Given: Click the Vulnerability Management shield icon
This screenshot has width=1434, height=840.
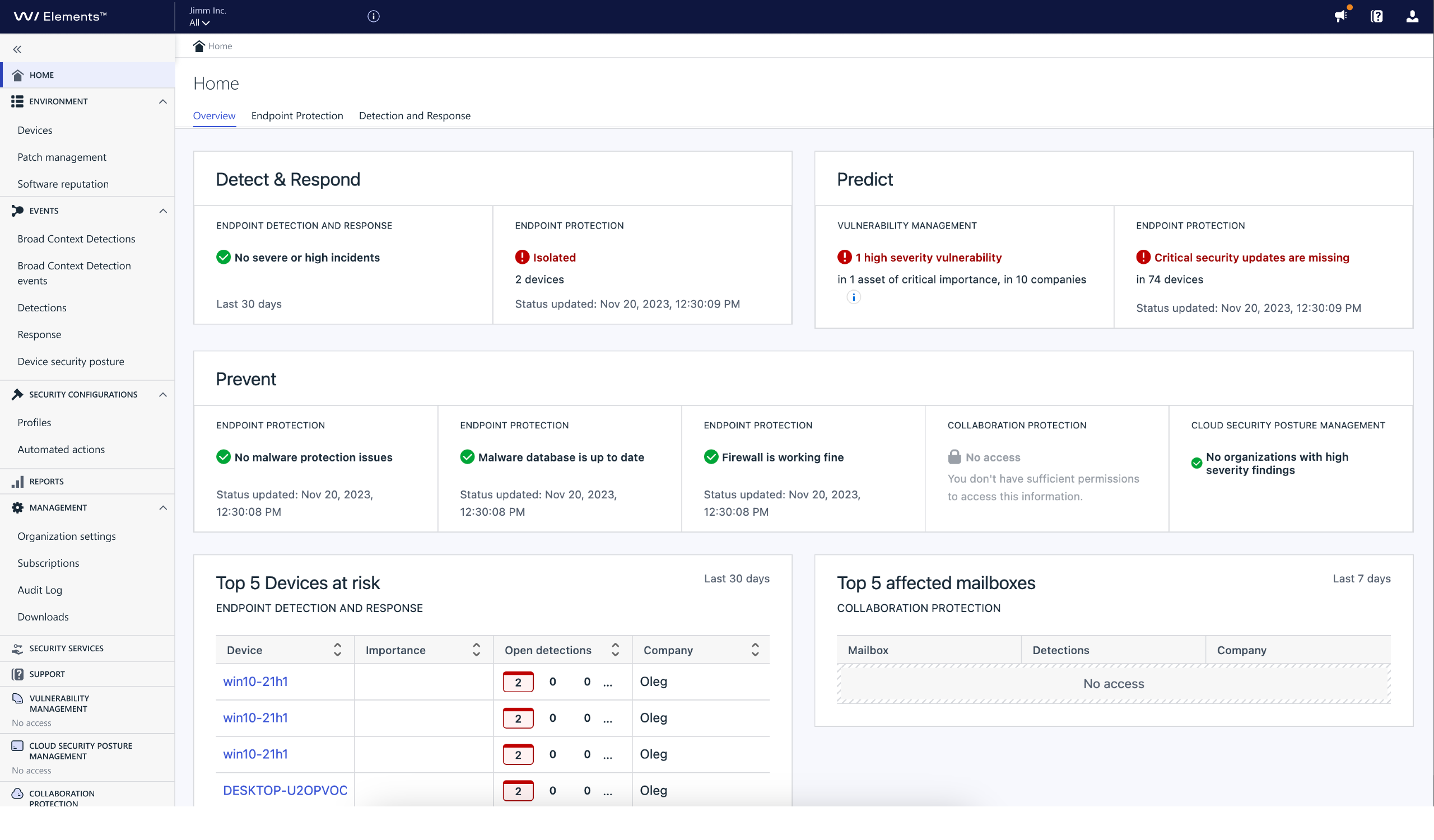Looking at the screenshot, I should [x=17, y=698].
